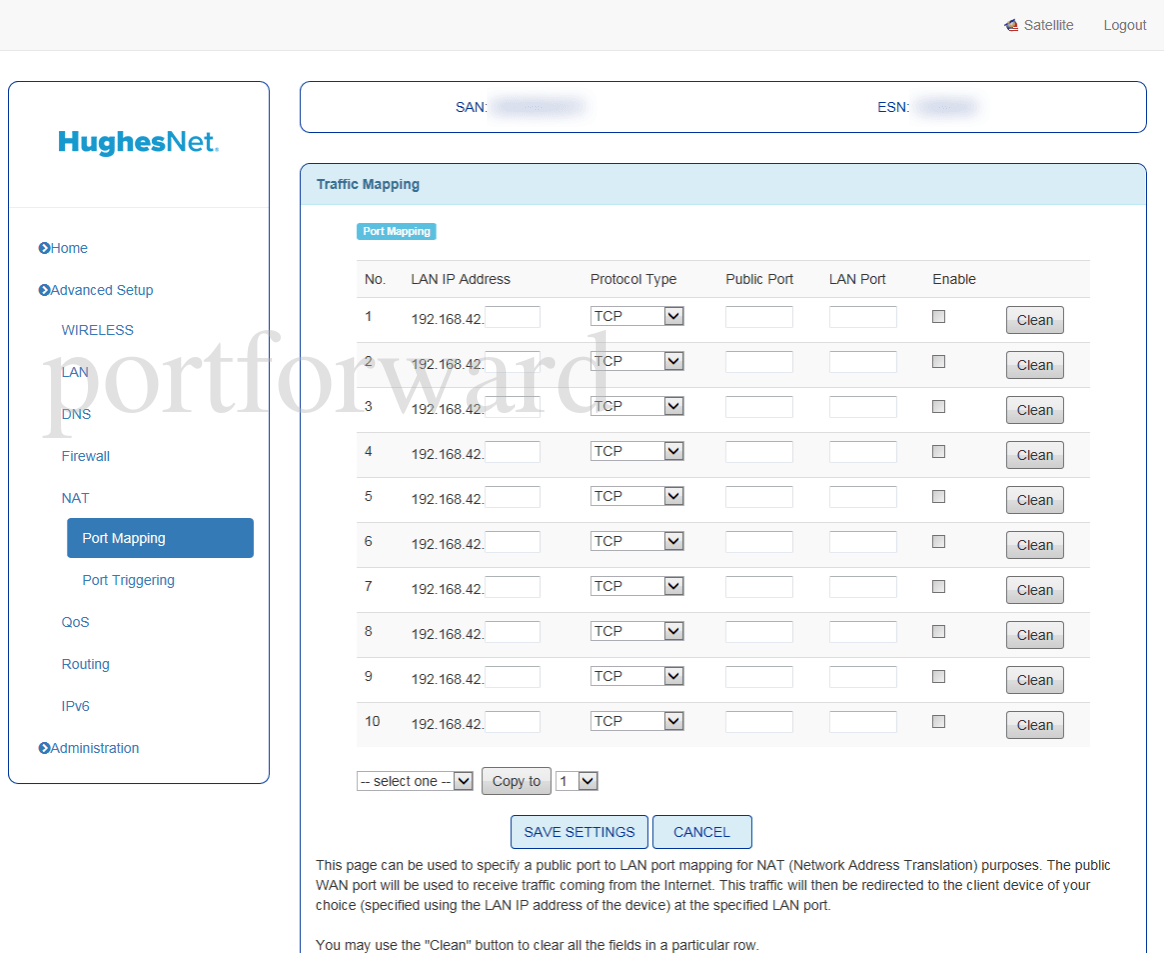
Task: Expand the Administration section
Action: [x=92, y=748]
